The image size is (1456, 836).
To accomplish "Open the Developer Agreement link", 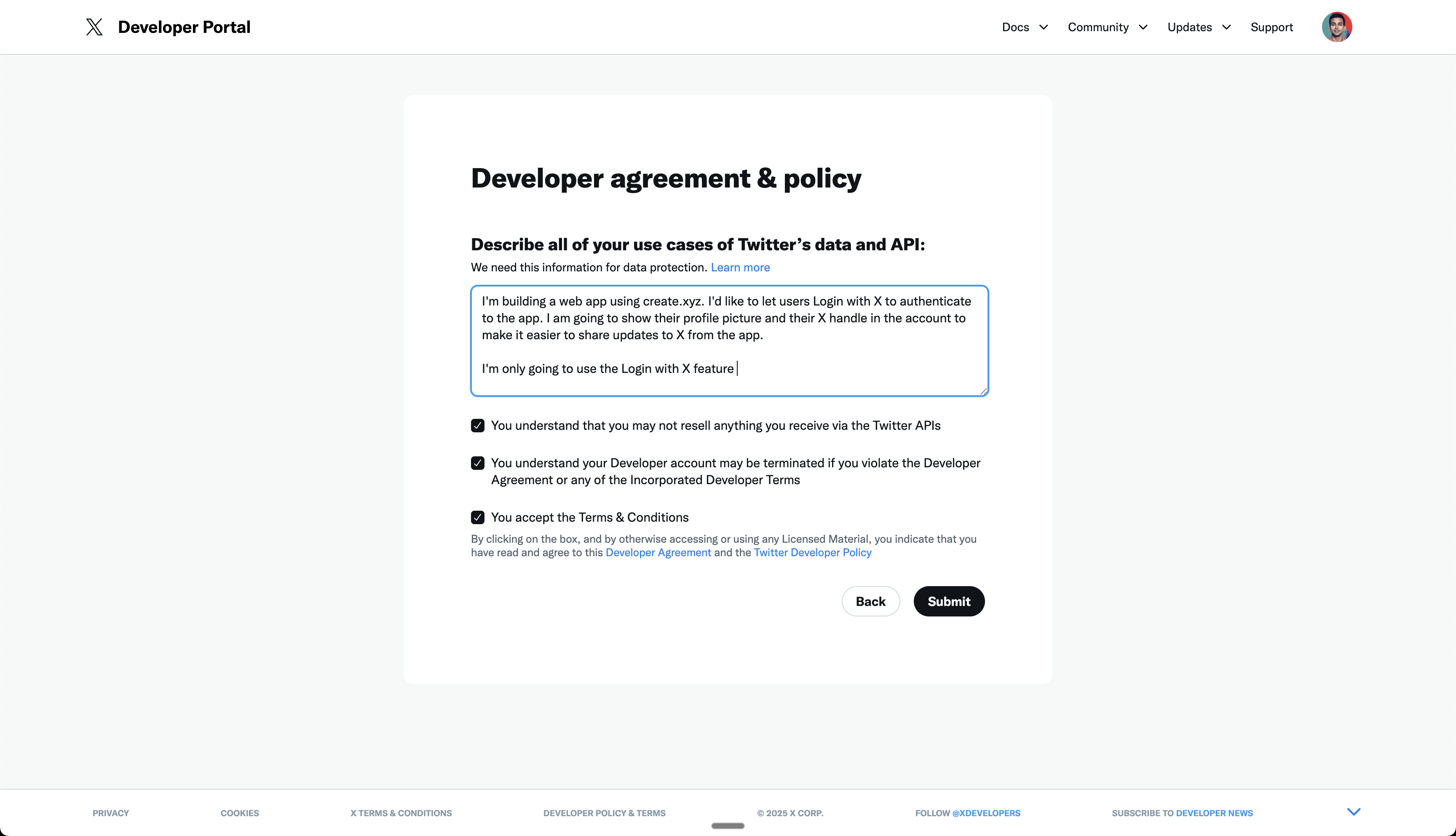I will pos(658,552).
